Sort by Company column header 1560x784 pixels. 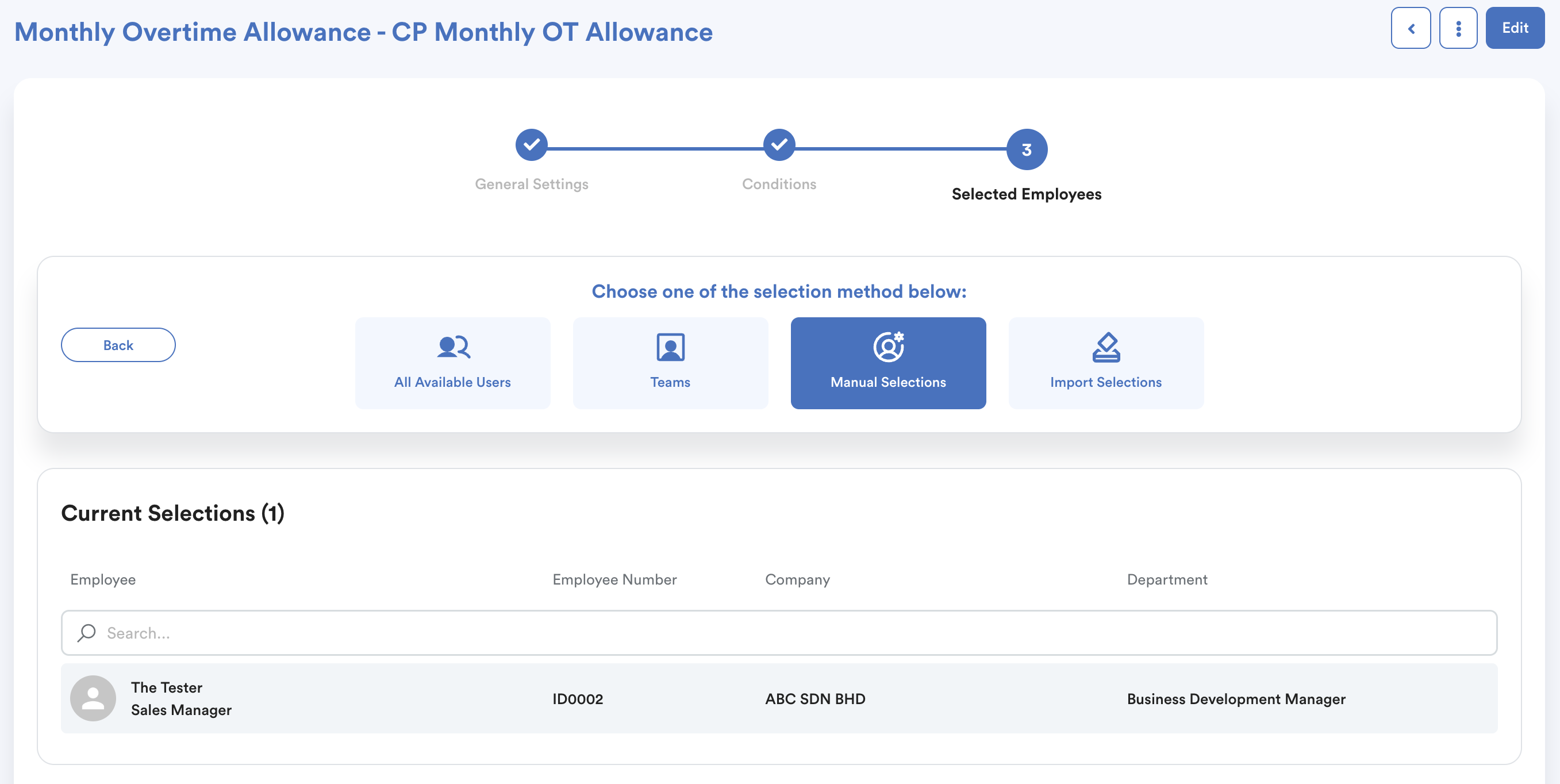pyautogui.click(x=797, y=579)
